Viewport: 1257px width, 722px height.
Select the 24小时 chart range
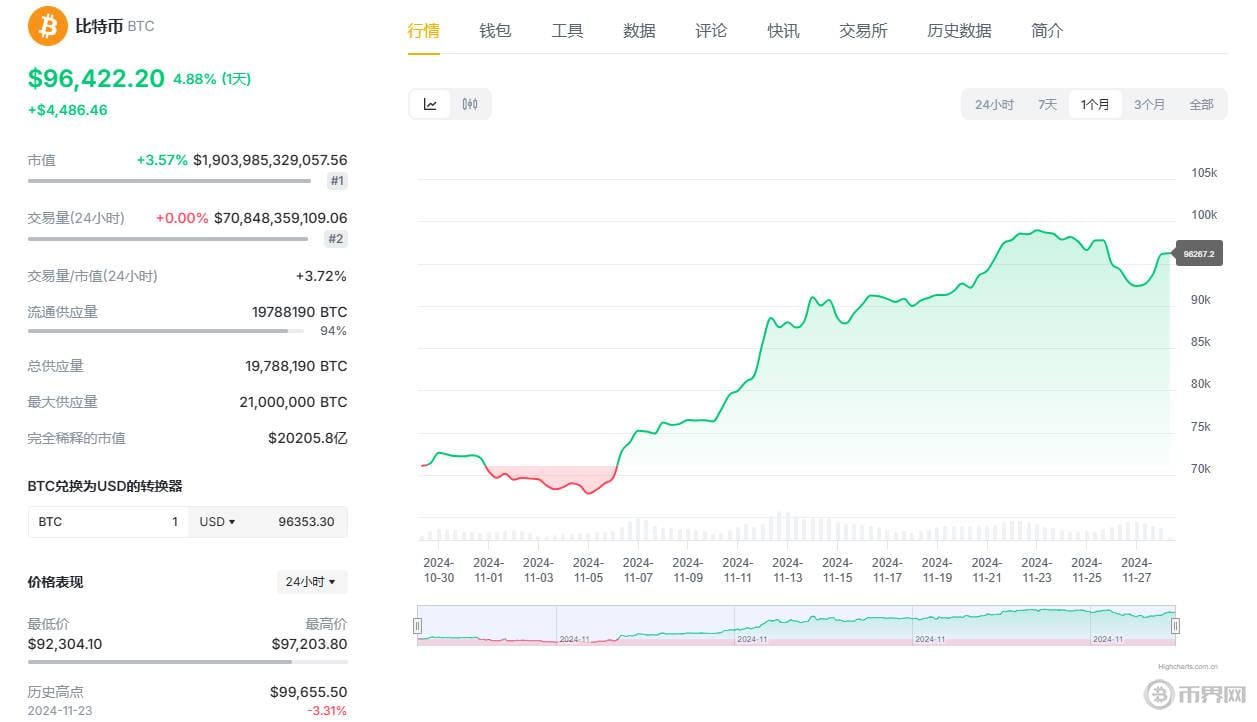[x=994, y=104]
